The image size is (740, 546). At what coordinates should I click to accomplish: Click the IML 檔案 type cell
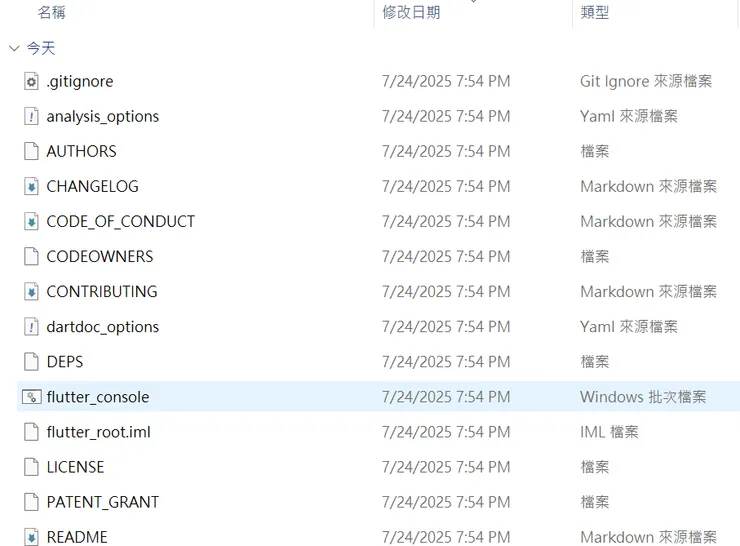click(x=609, y=432)
